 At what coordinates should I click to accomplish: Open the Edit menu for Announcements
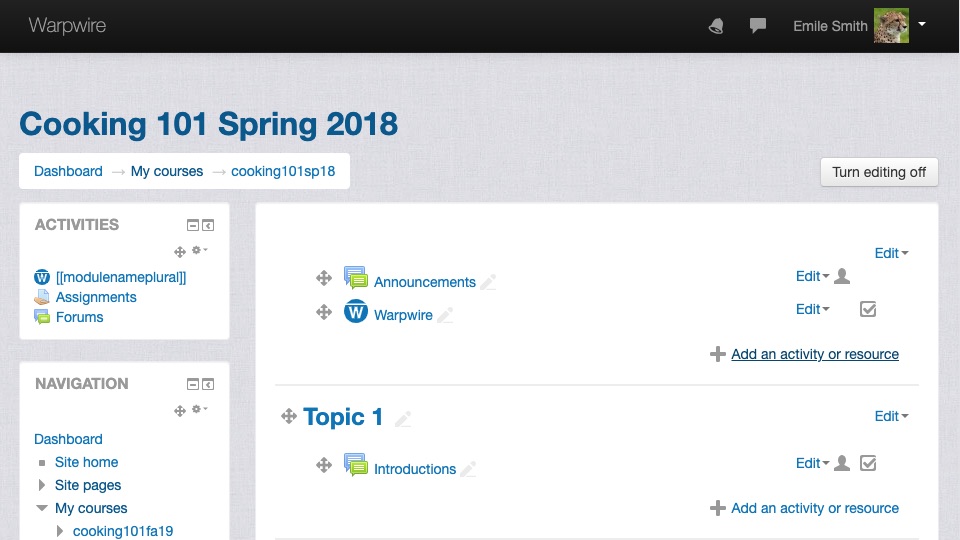point(812,276)
